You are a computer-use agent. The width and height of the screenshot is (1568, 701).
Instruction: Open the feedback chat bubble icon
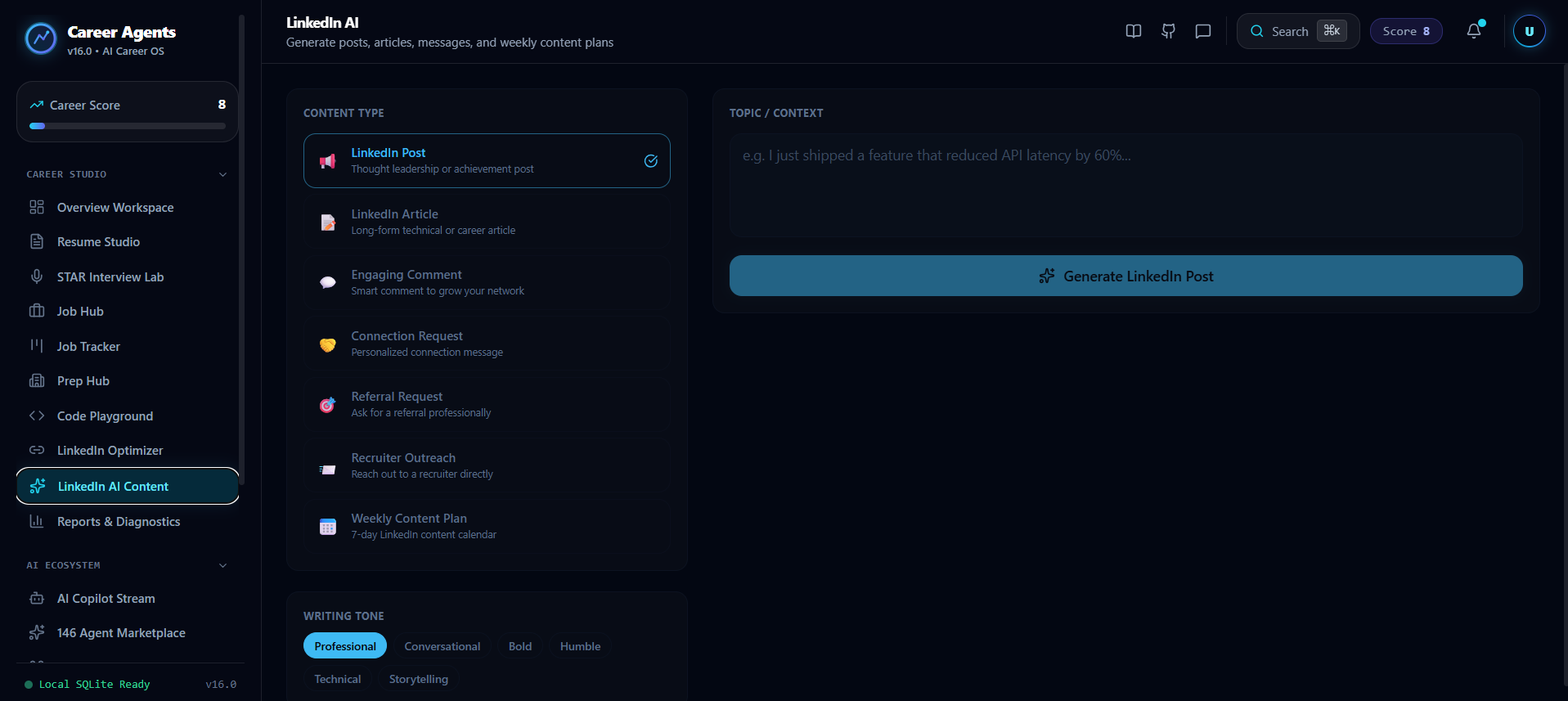click(1203, 31)
